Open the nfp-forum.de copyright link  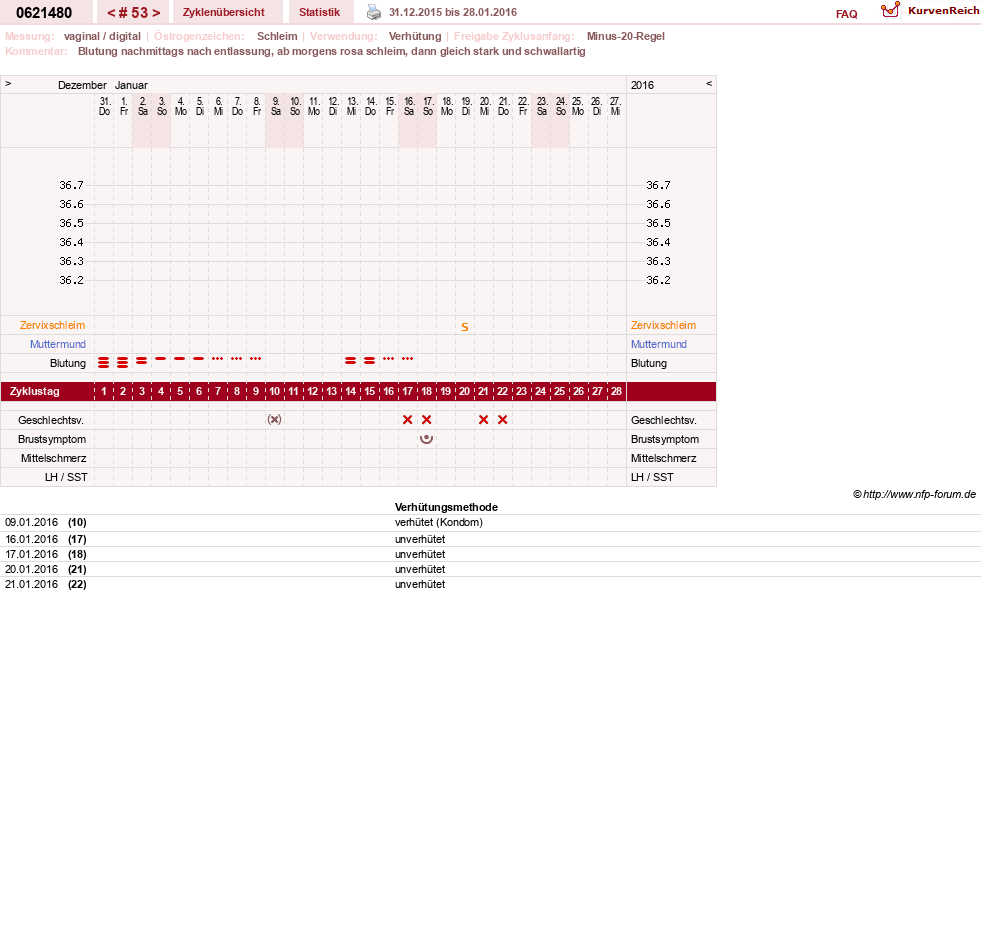pos(914,494)
